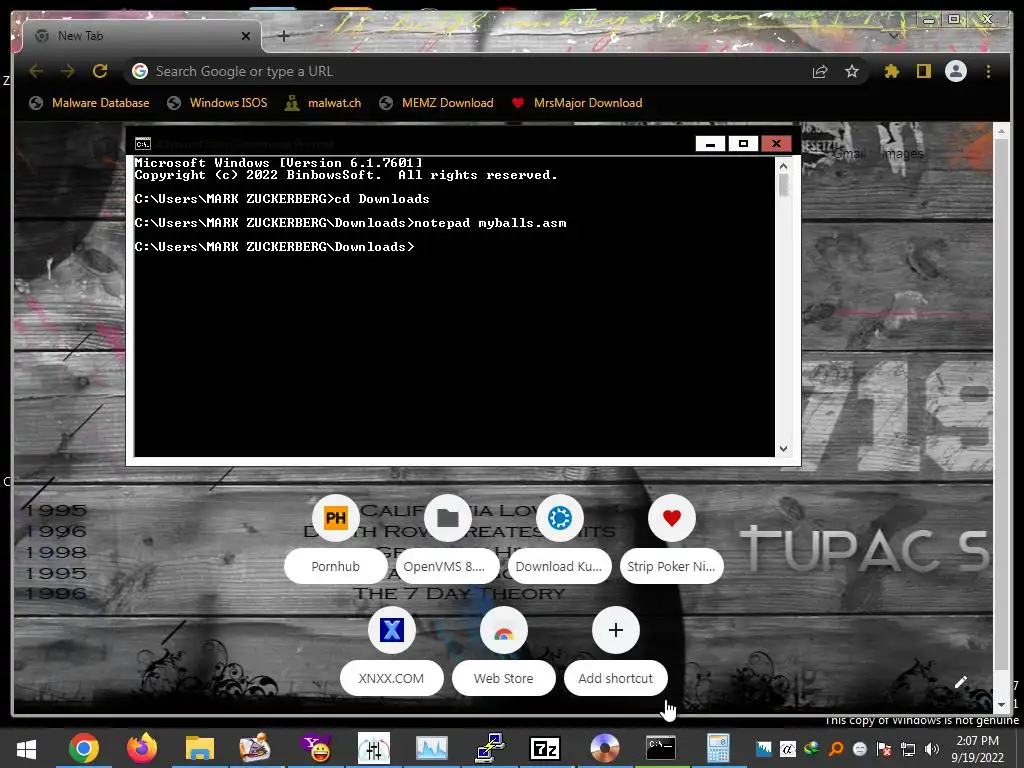Open the paint palette app on taskbar

pos(255,748)
